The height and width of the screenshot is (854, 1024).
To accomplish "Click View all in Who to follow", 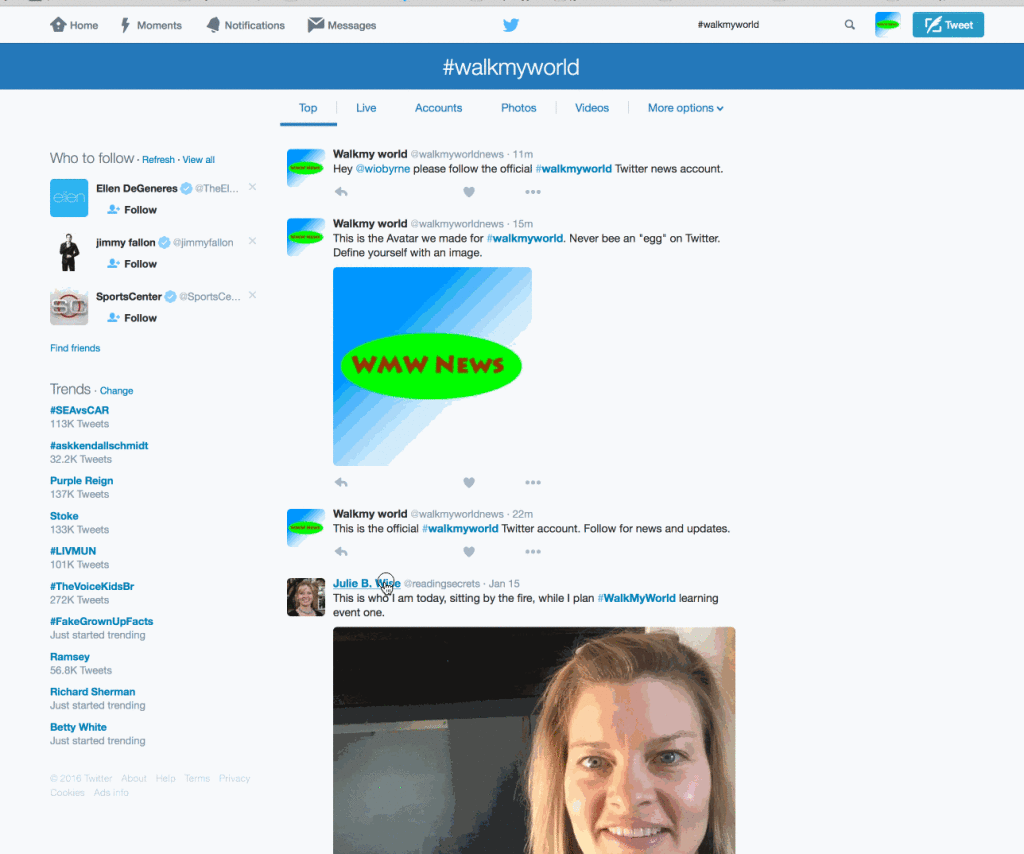I will [199, 159].
